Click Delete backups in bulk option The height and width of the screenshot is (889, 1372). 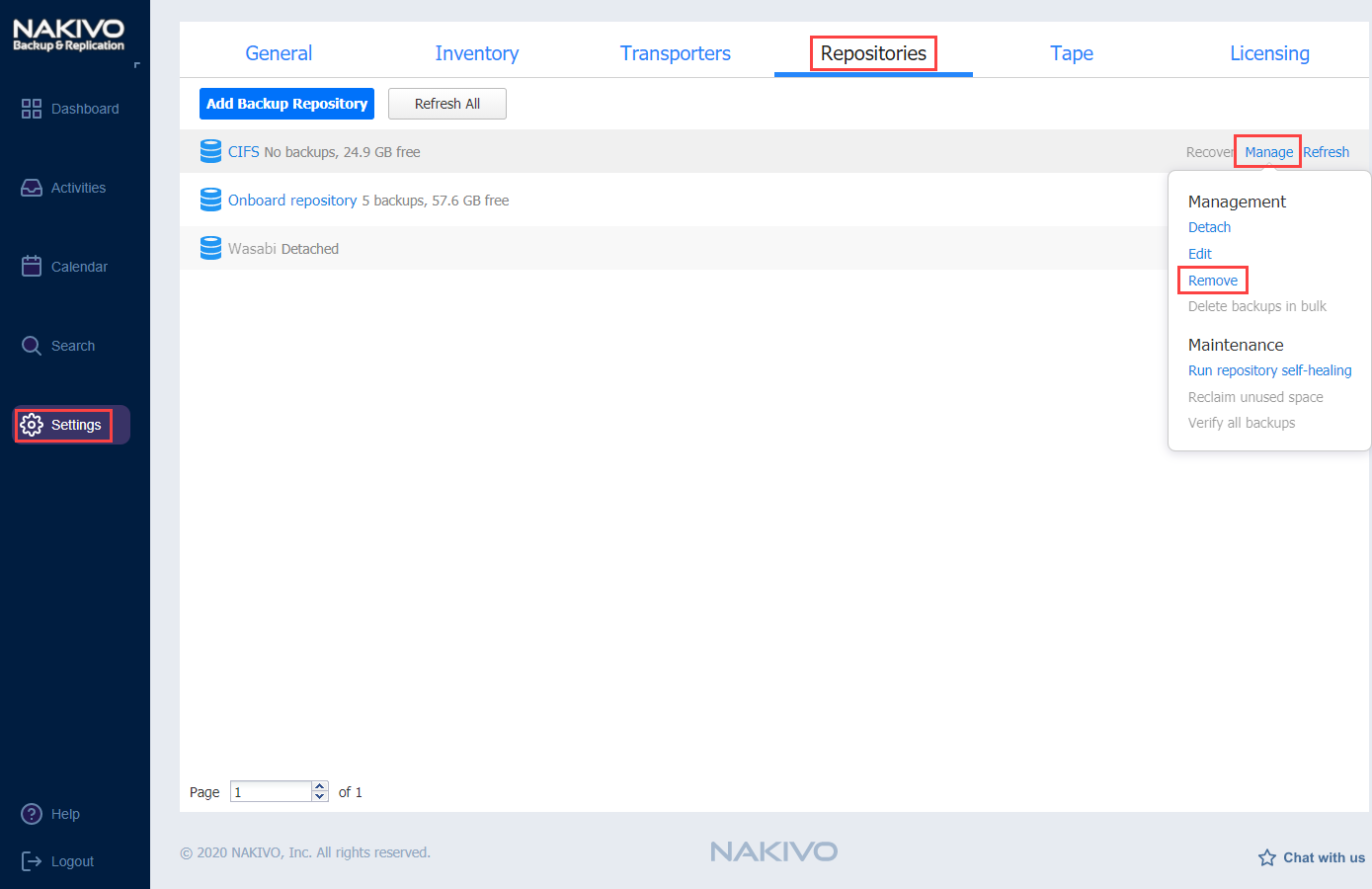1256,306
